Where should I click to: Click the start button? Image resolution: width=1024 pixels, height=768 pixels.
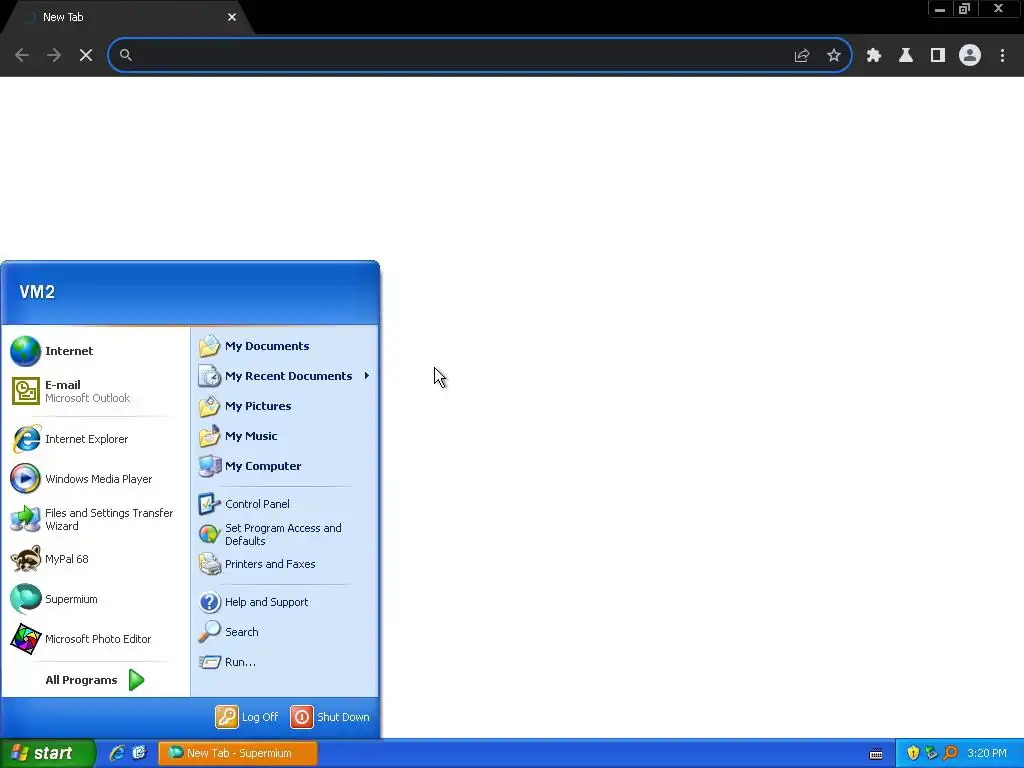47,753
